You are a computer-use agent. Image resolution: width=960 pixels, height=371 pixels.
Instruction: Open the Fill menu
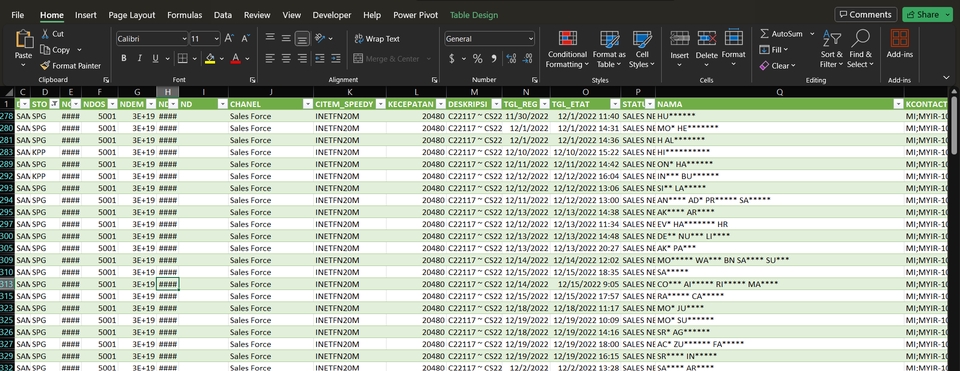pos(774,50)
